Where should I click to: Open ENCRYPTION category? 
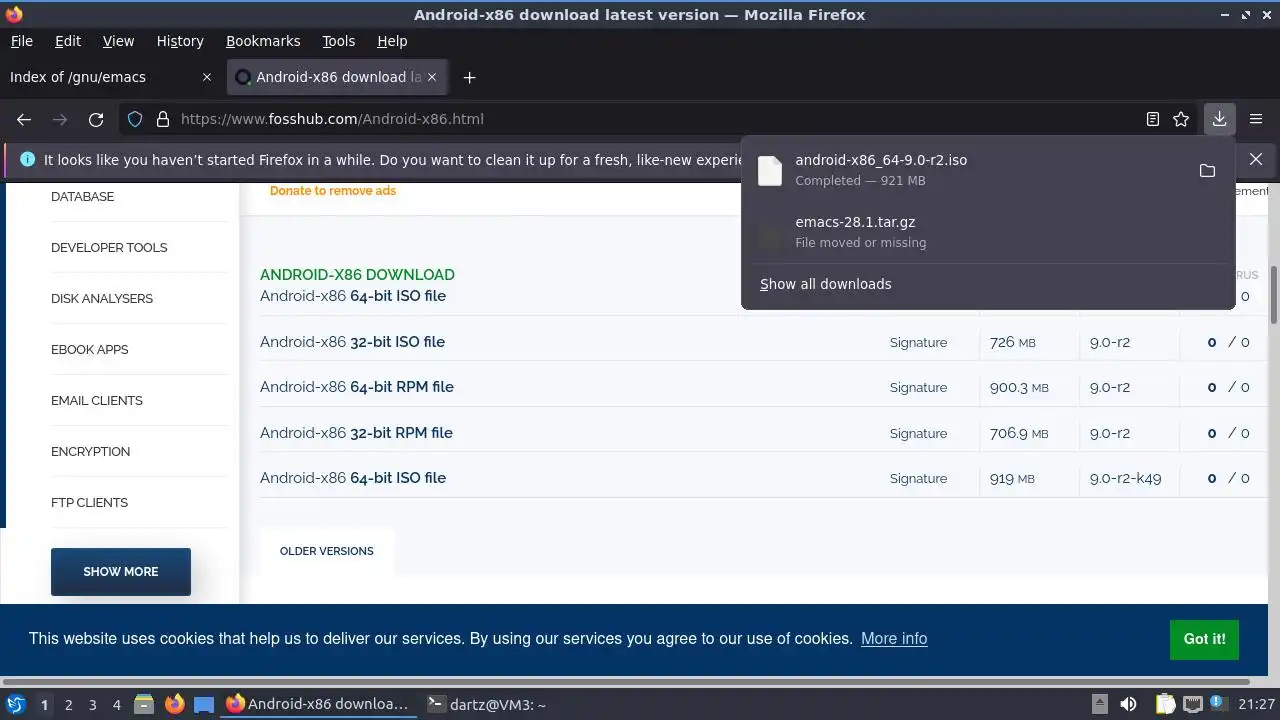point(91,452)
